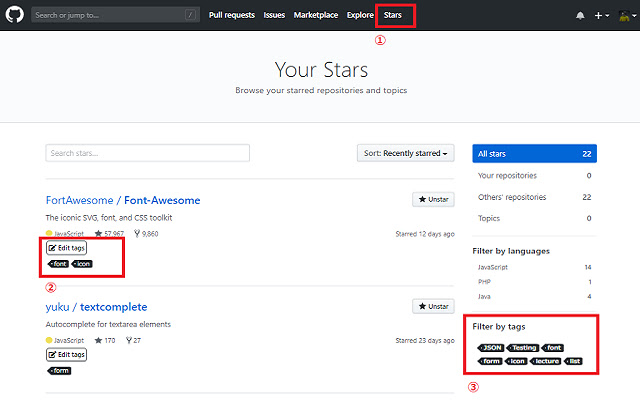Filter by Topics
The image size is (640, 400).
coord(534,218)
